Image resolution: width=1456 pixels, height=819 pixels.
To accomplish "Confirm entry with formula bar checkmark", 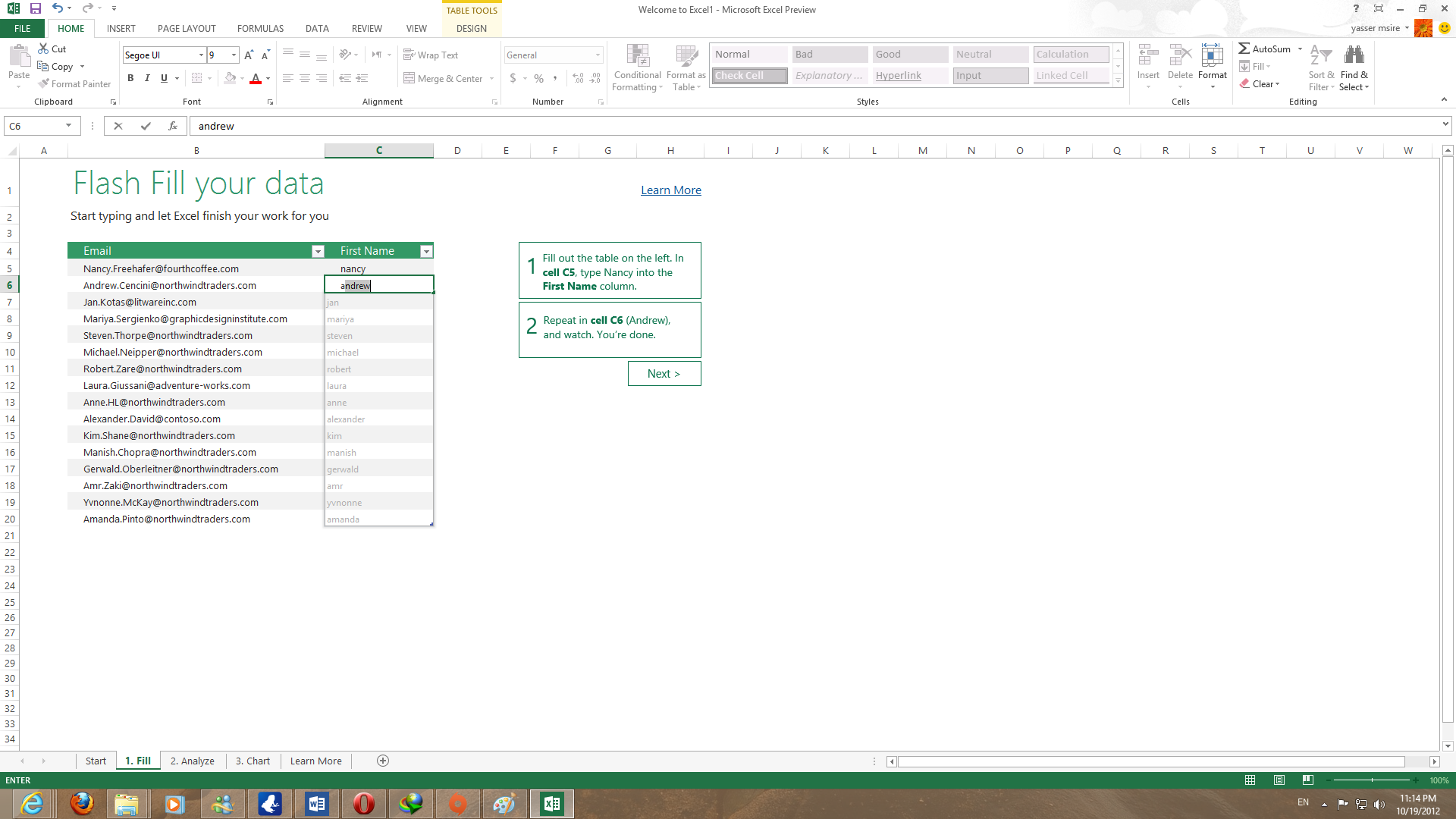I will click(146, 126).
